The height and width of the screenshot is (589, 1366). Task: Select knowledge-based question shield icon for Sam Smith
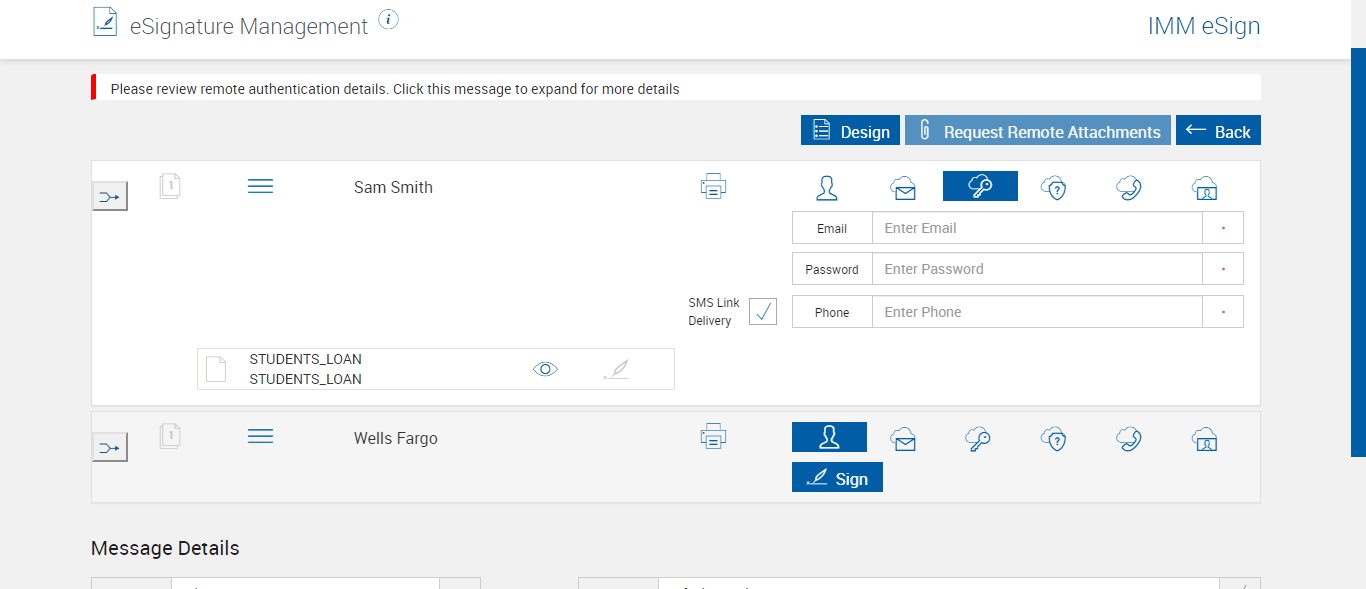point(1054,187)
